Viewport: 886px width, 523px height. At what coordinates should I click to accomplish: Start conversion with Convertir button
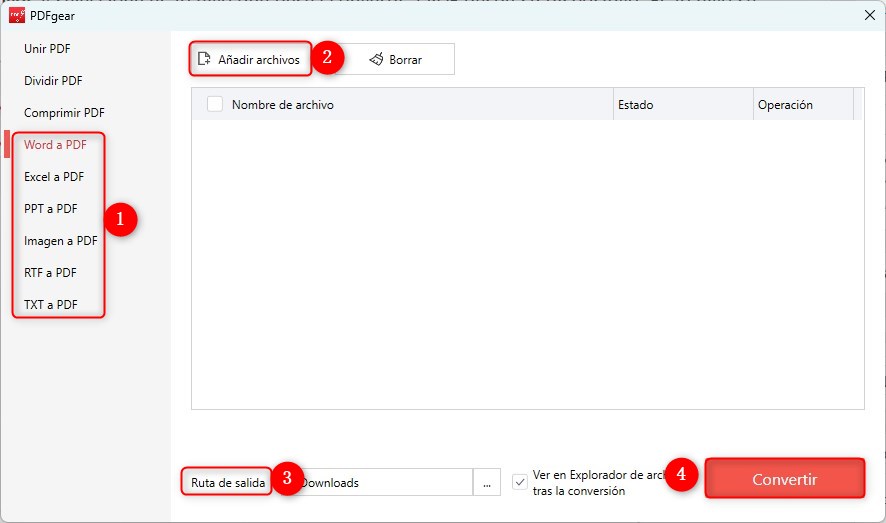point(785,478)
